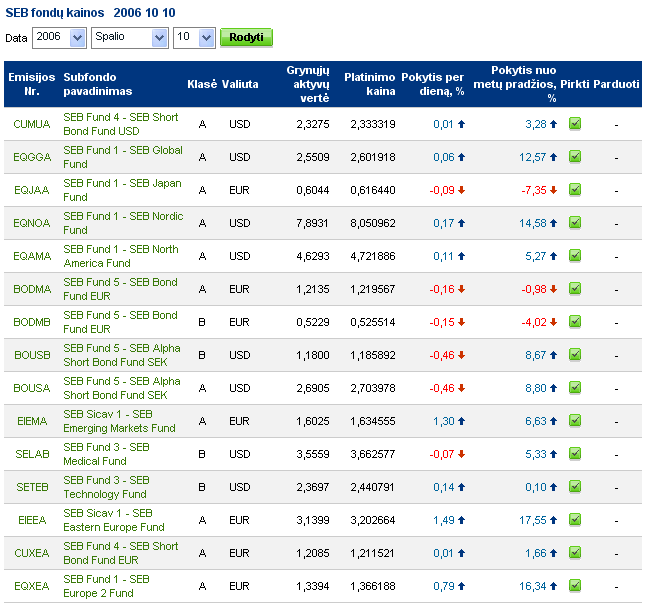The height and width of the screenshot is (611, 653).
Task: Buy the BOUSB Alpha Short Bond Fund
Action: click(575, 354)
